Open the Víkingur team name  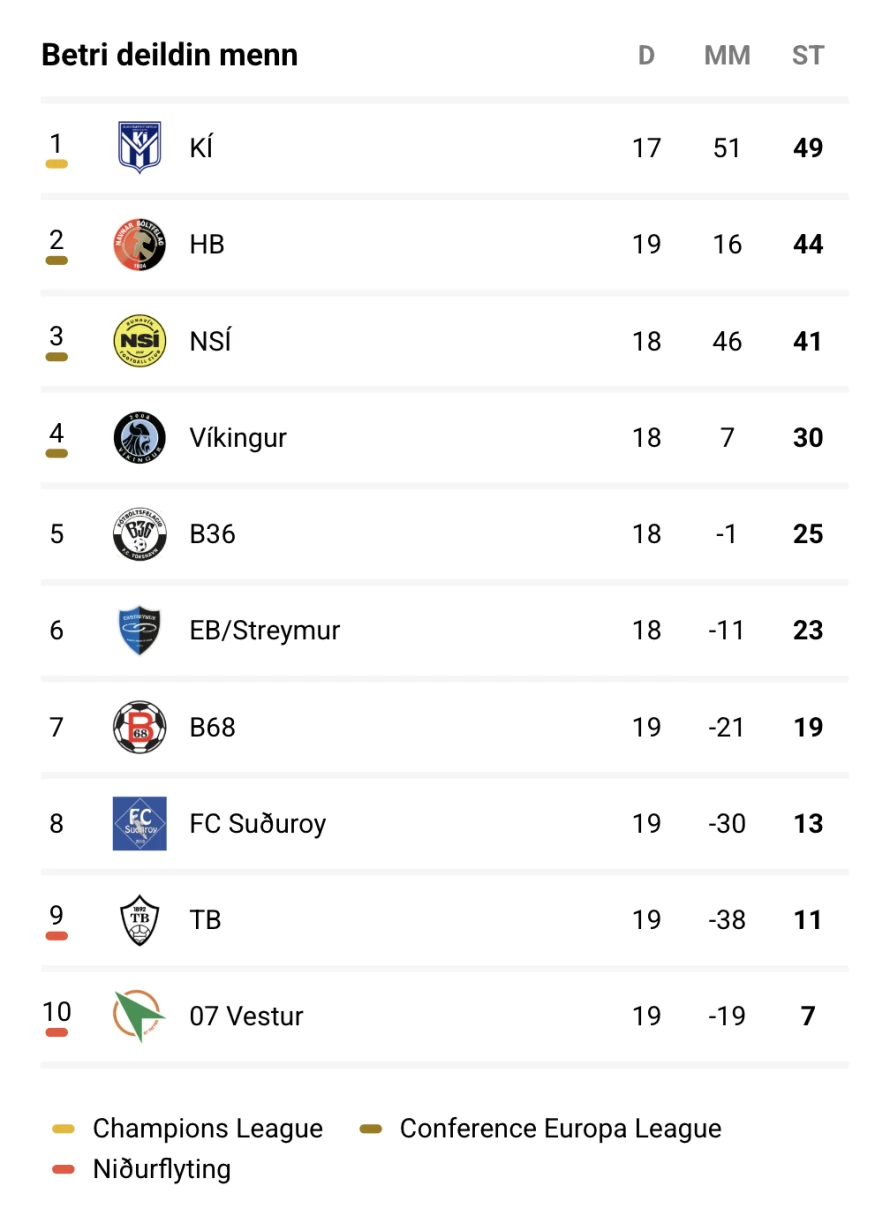238,438
